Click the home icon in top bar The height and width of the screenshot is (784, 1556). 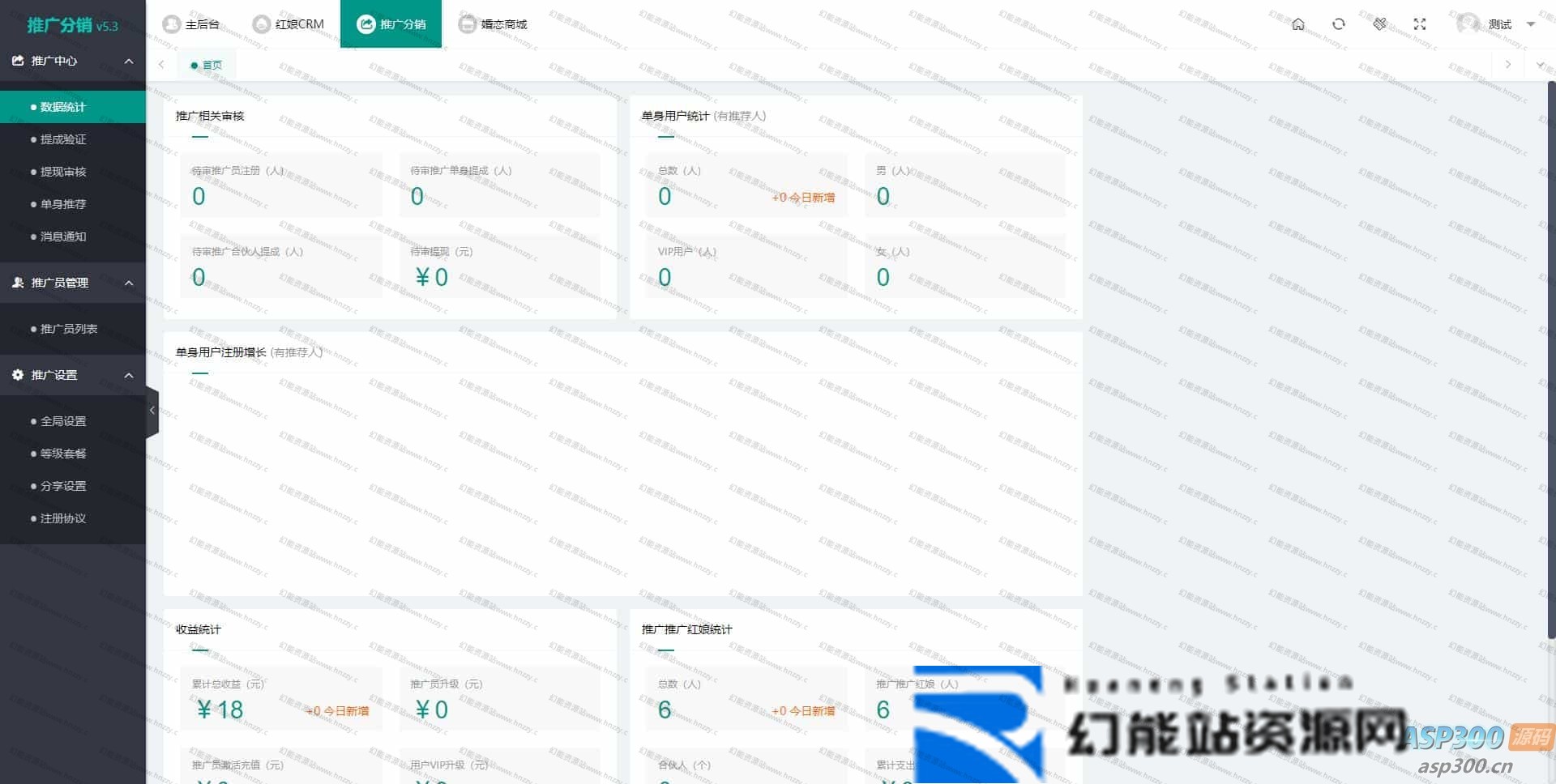tap(1297, 24)
